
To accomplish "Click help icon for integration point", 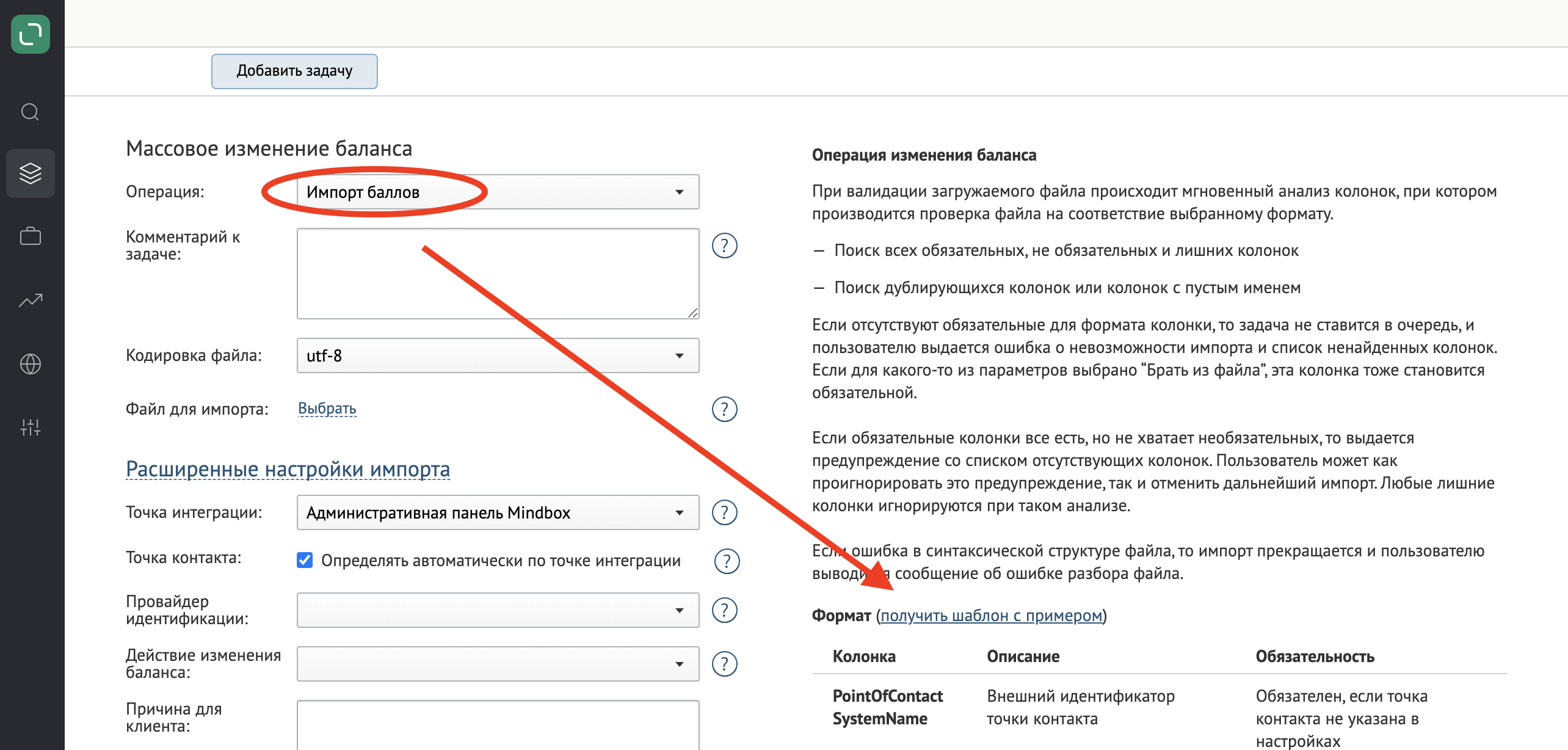I will point(725,512).
